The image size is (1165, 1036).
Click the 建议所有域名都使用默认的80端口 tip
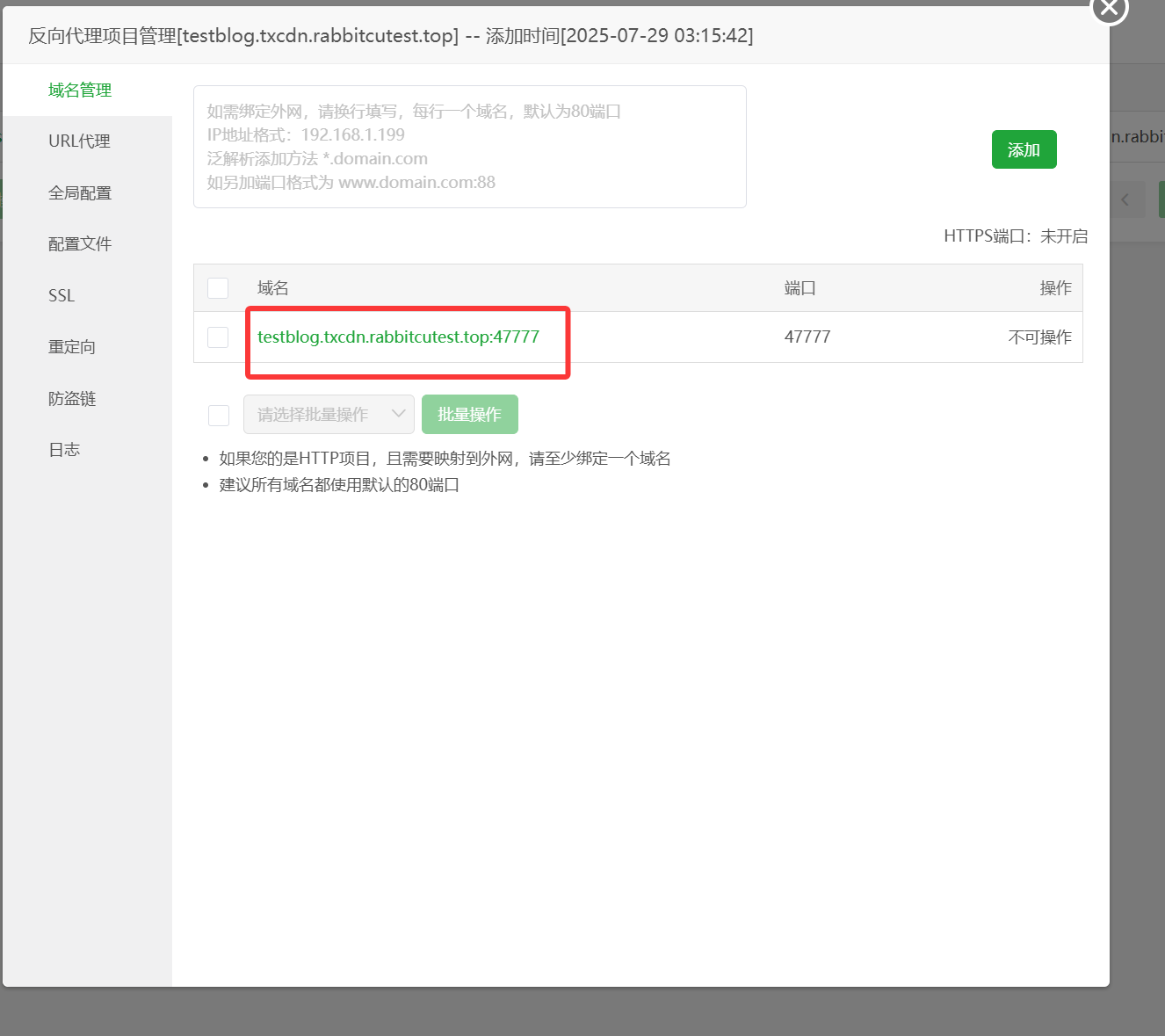click(339, 485)
